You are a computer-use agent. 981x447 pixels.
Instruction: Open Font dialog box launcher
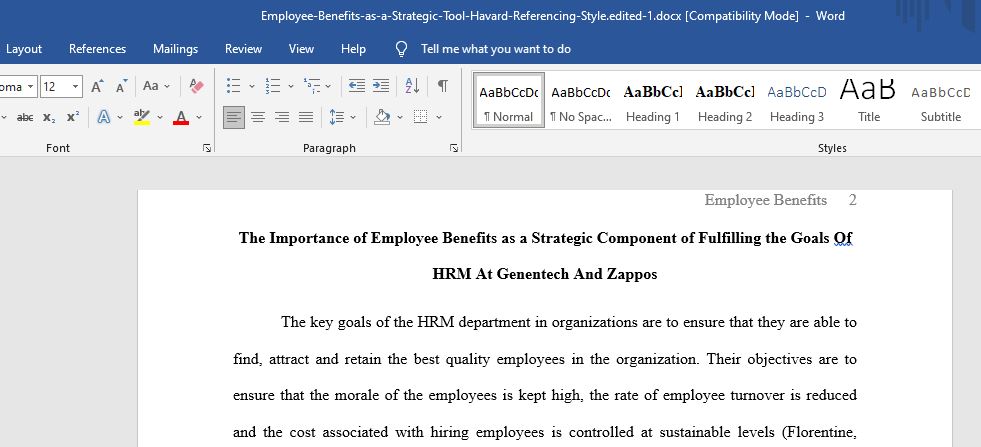coord(207,148)
